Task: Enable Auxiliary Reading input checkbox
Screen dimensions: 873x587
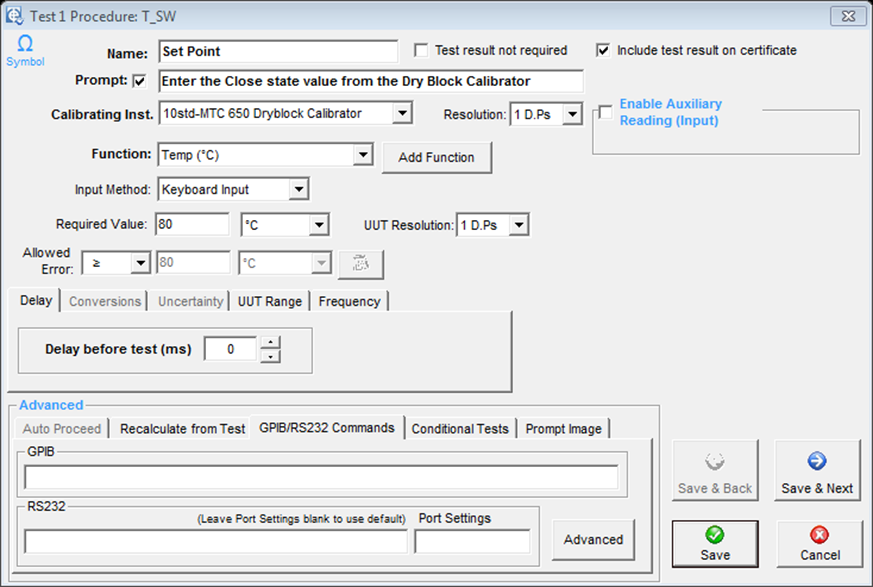Action: (606, 112)
